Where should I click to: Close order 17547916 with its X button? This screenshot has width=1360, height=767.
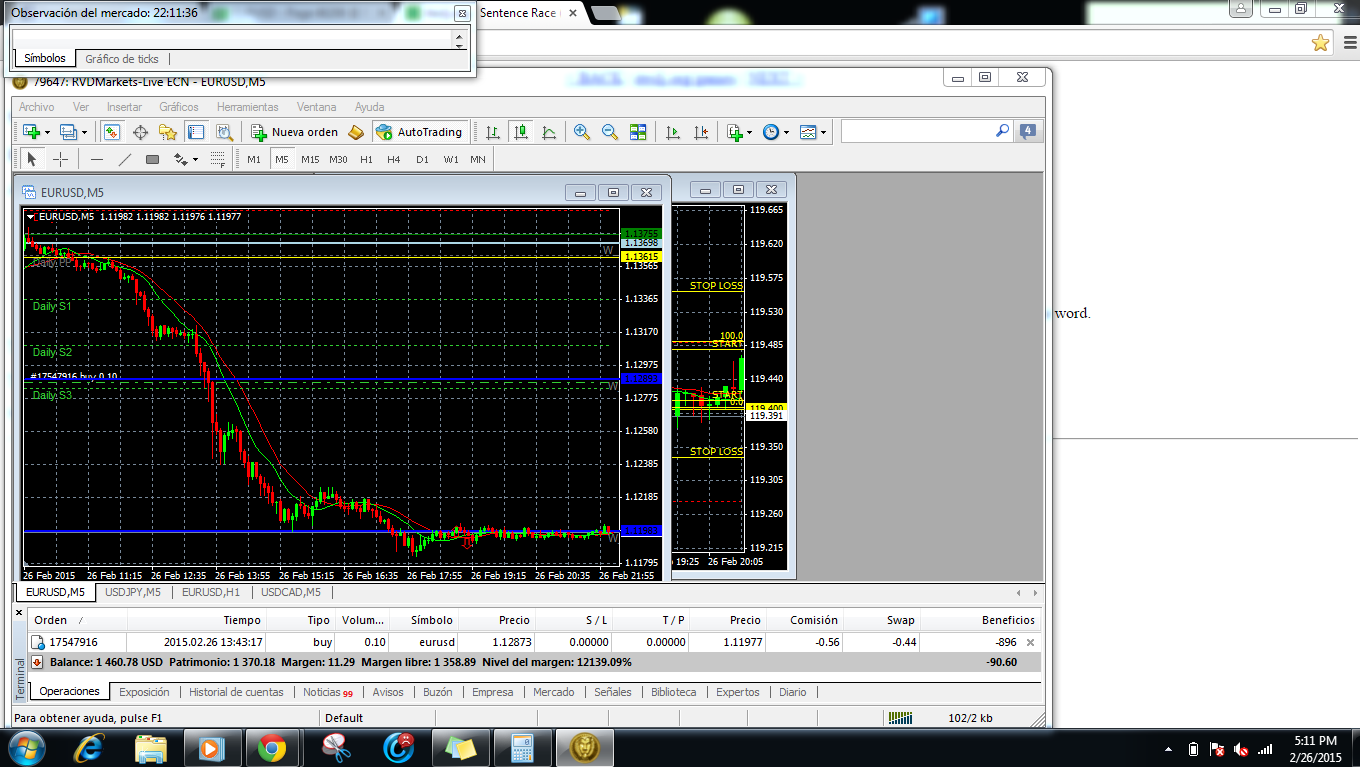click(x=1031, y=642)
